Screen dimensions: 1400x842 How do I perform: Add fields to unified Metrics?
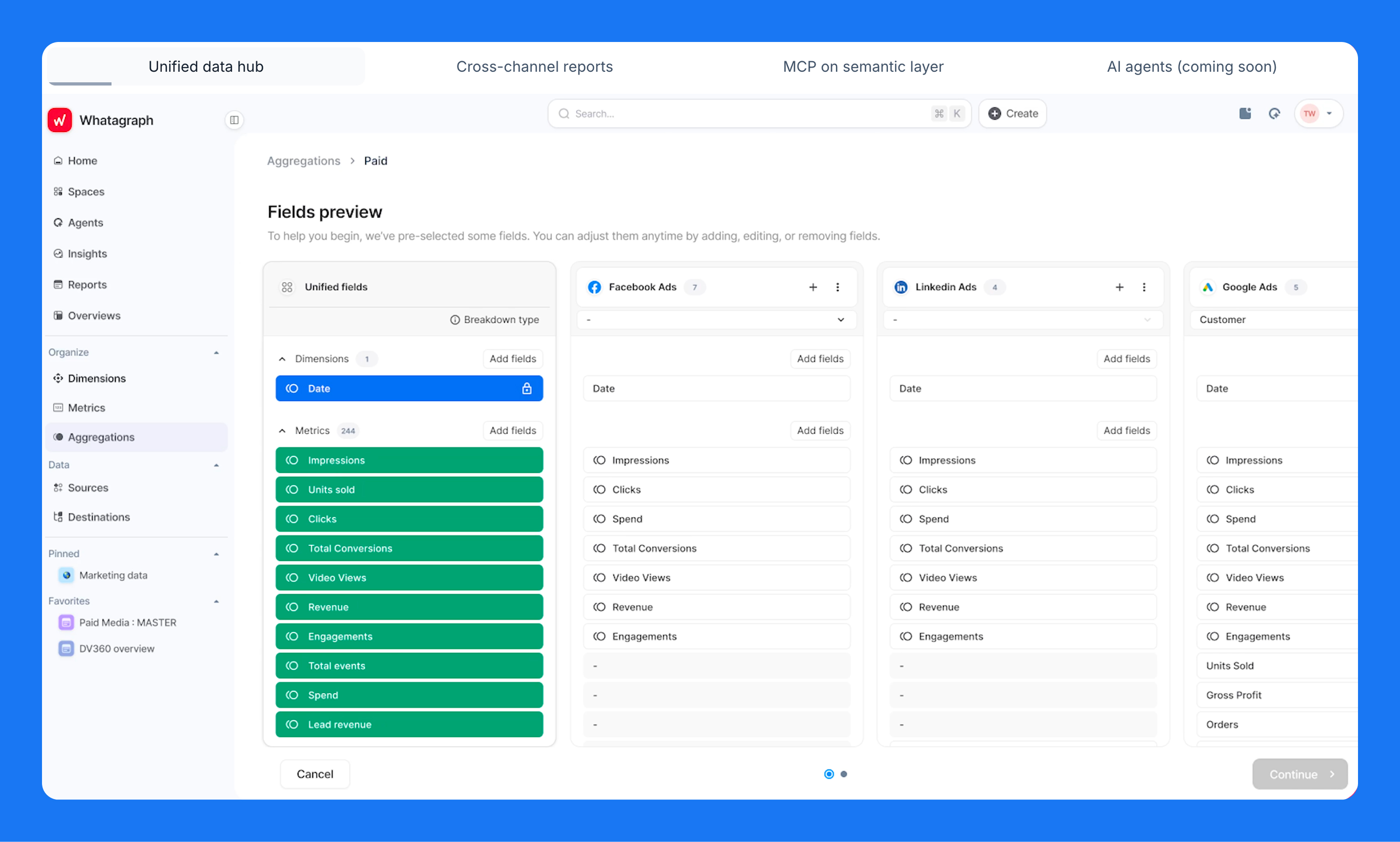512,431
